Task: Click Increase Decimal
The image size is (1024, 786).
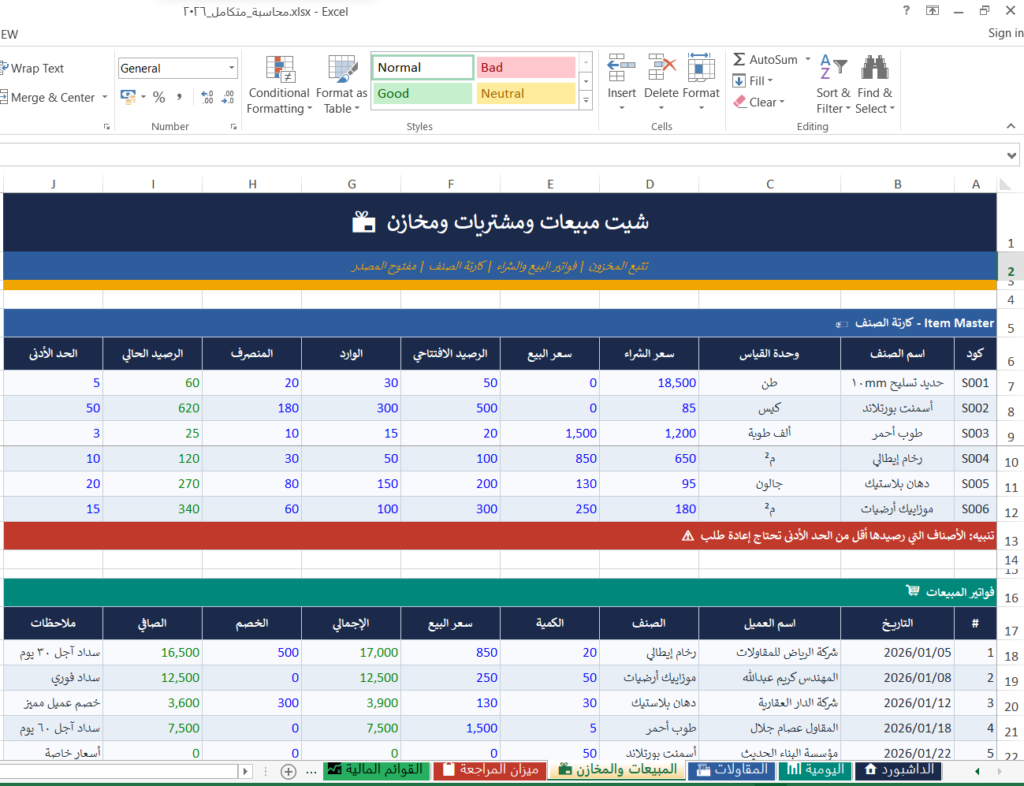Action: pos(207,97)
